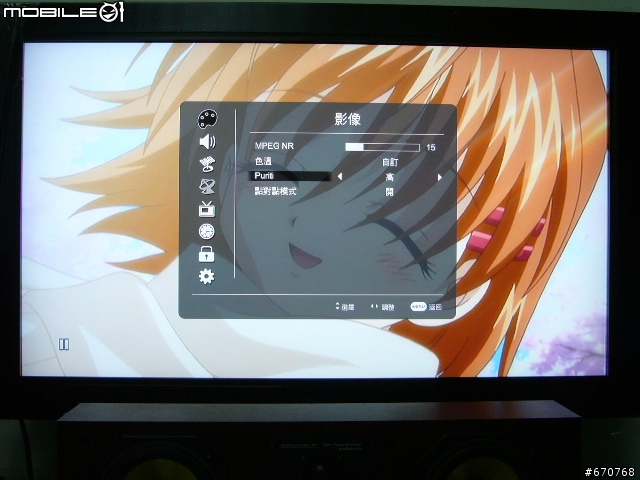Click the 影像 menu title
Viewport: 640px width, 480px height.
click(x=347, y=119)
